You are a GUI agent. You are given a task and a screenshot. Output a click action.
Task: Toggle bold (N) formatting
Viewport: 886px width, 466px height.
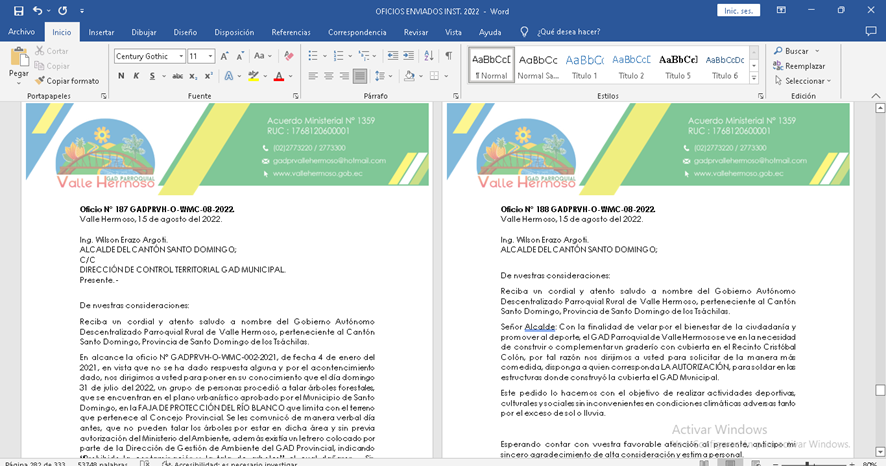coord(121,76)
